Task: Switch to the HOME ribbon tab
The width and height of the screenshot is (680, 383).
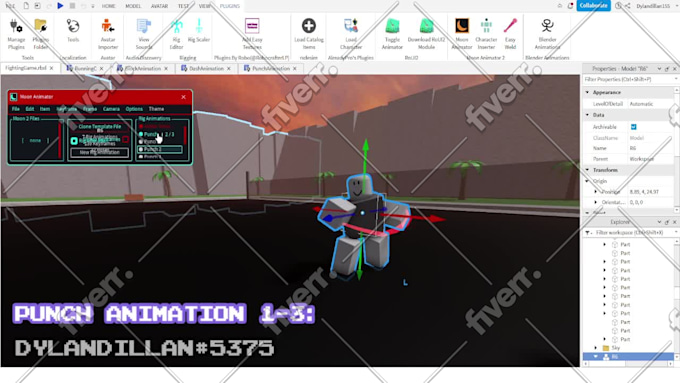Action: (x=108, y=6)
